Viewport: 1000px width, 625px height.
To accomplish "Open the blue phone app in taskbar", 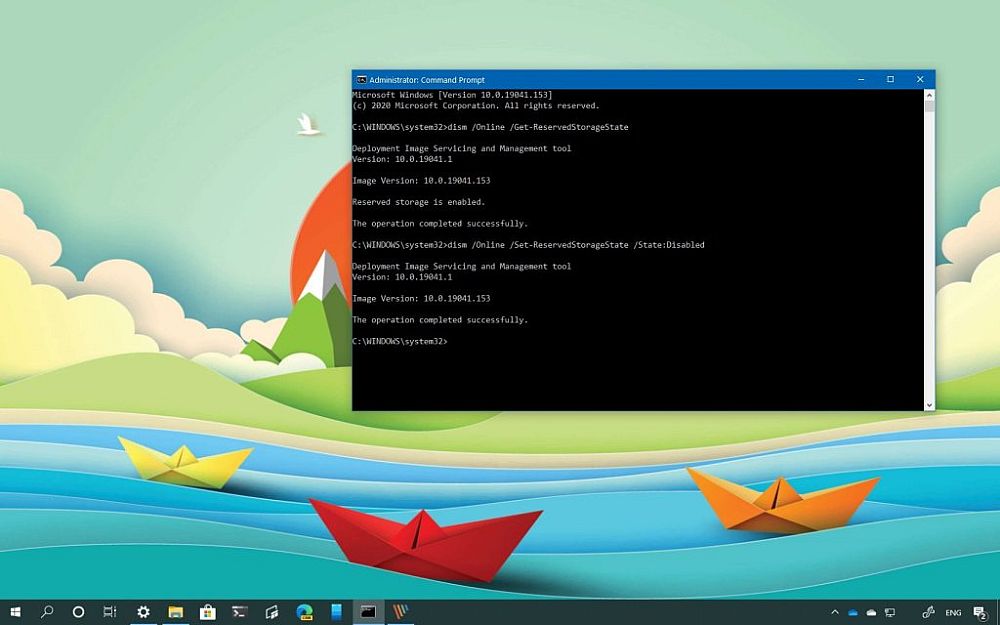I will point(336,612).
